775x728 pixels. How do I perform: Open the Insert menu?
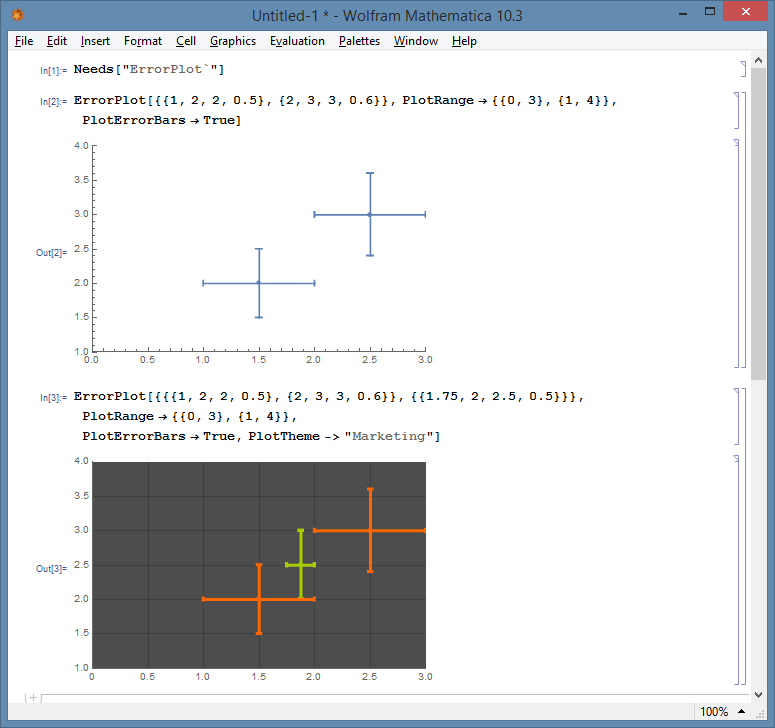(95, 41)
